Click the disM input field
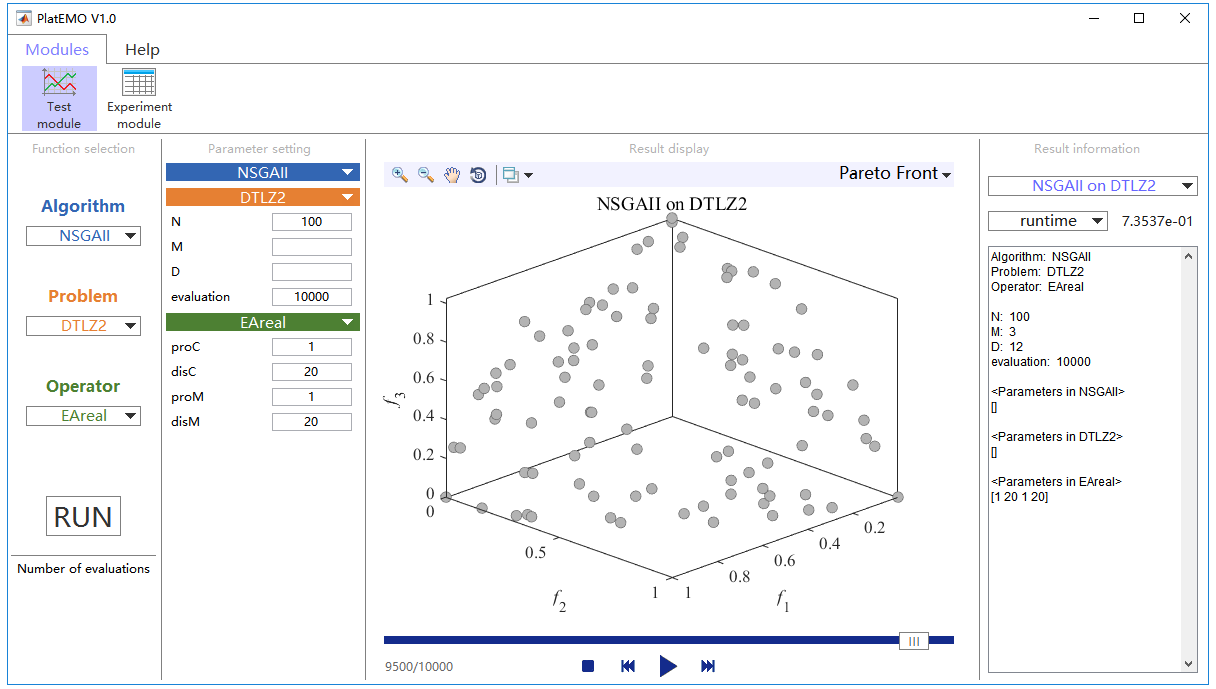This screenshot has height=689, width=1216. pos(312,422)
